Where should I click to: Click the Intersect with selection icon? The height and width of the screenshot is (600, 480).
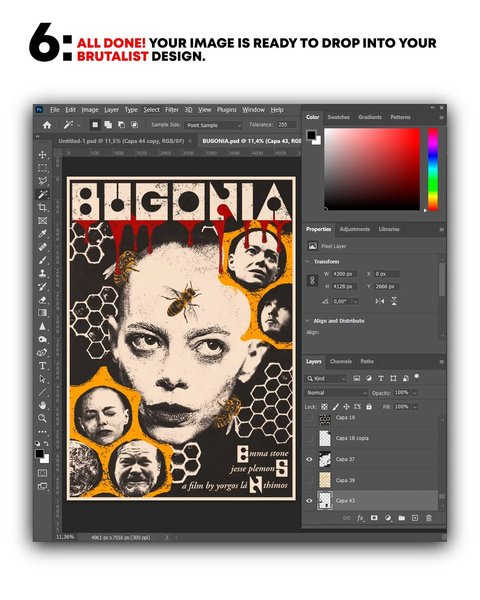134,125
